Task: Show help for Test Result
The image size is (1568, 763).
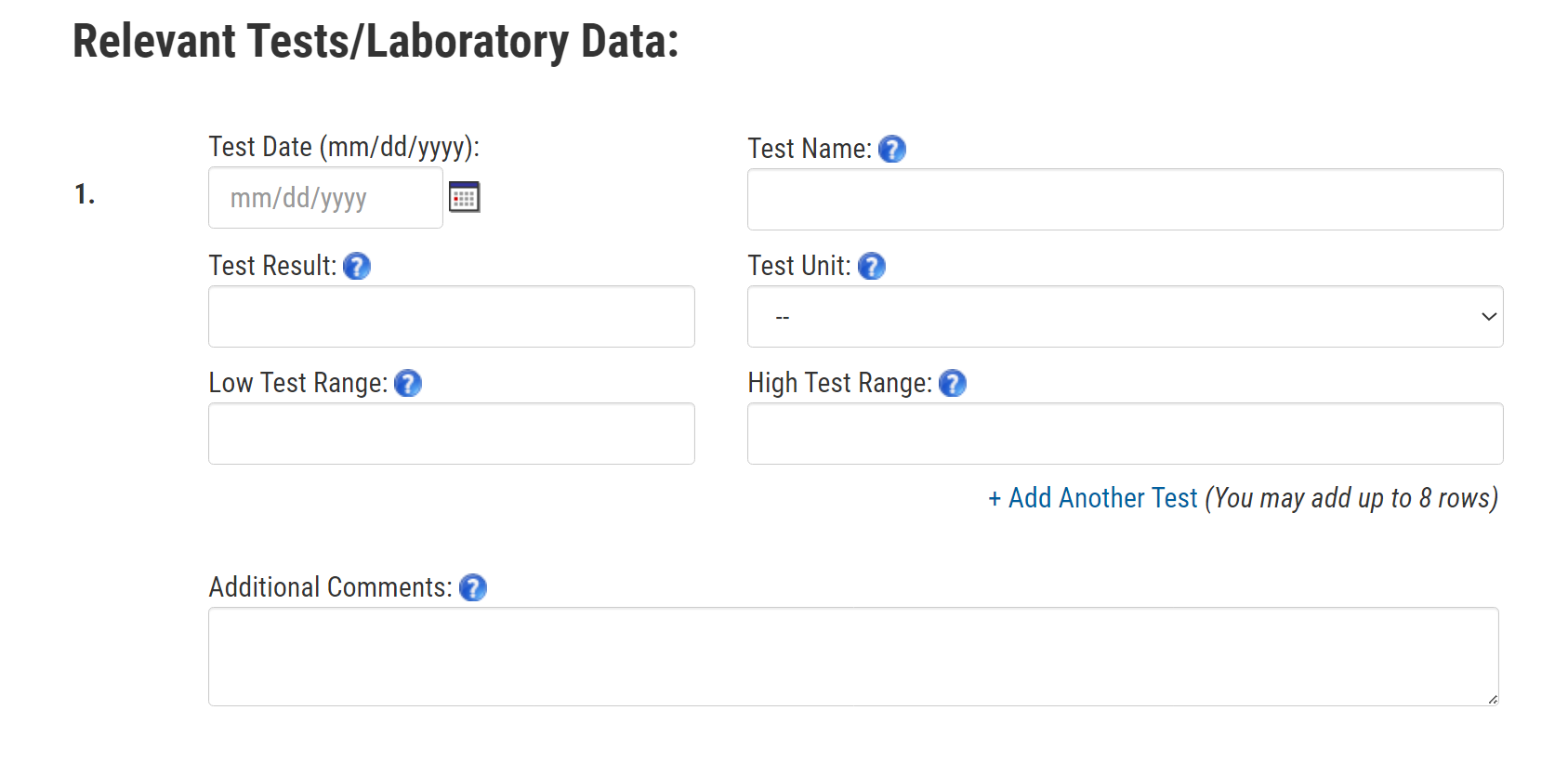Action: click(x=357, y=267)
